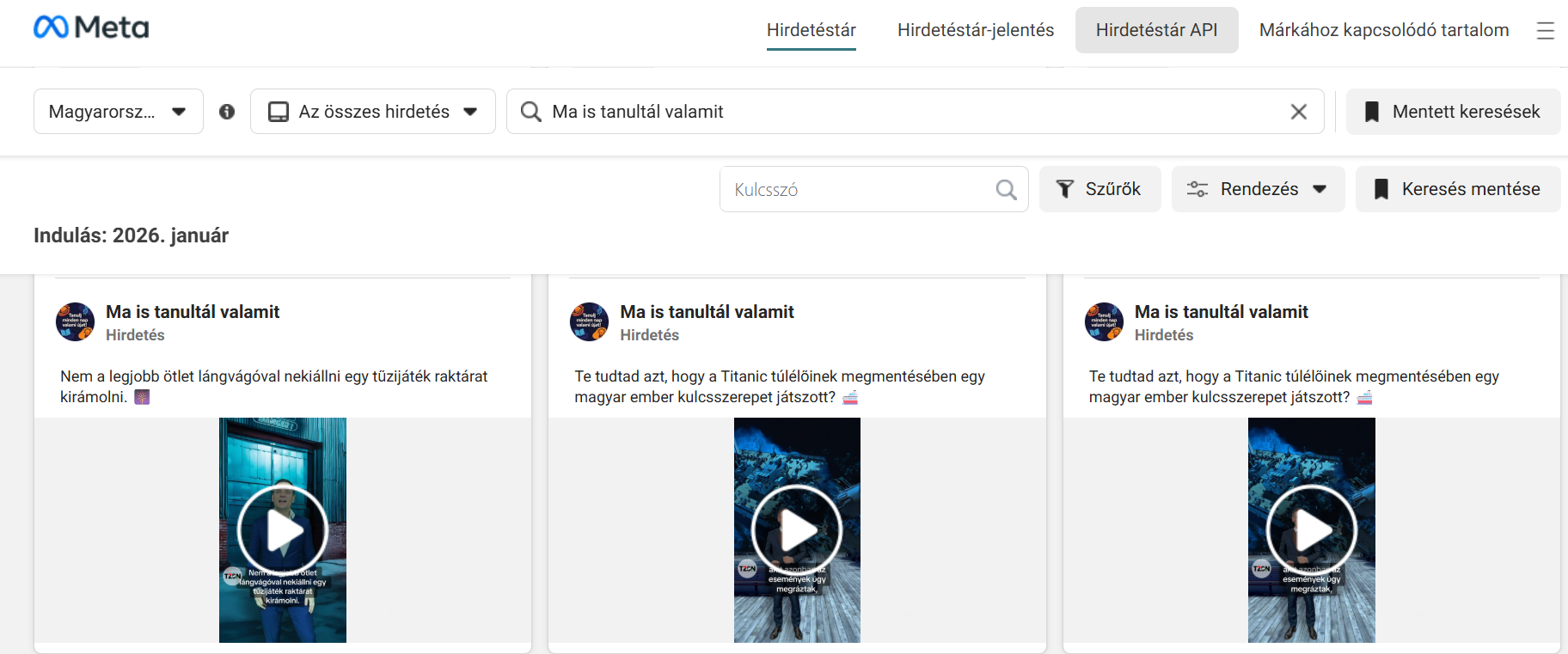
Task: Open the Hirdetéstár API tab
Action: pyautogui.click(x=1156, y=30)
